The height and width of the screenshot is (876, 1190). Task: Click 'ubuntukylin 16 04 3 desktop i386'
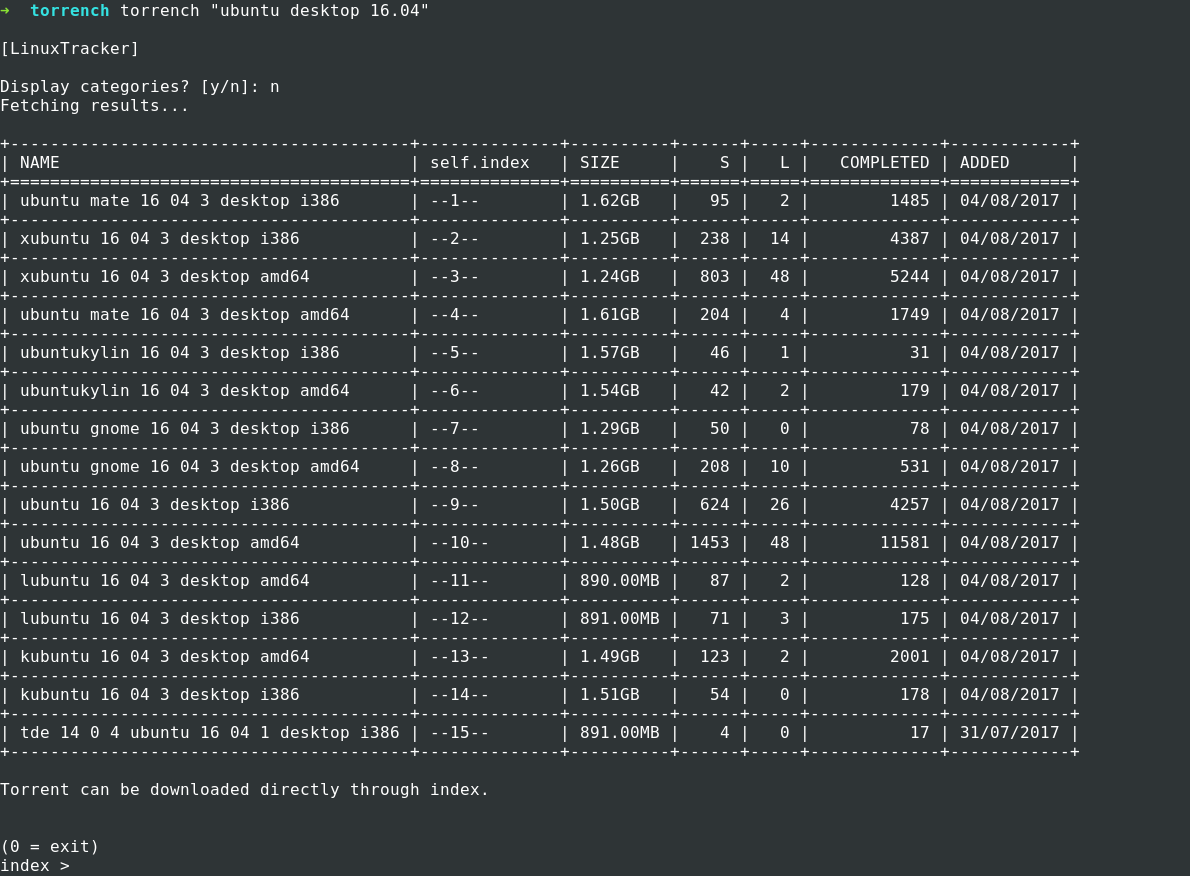[180, 353]
